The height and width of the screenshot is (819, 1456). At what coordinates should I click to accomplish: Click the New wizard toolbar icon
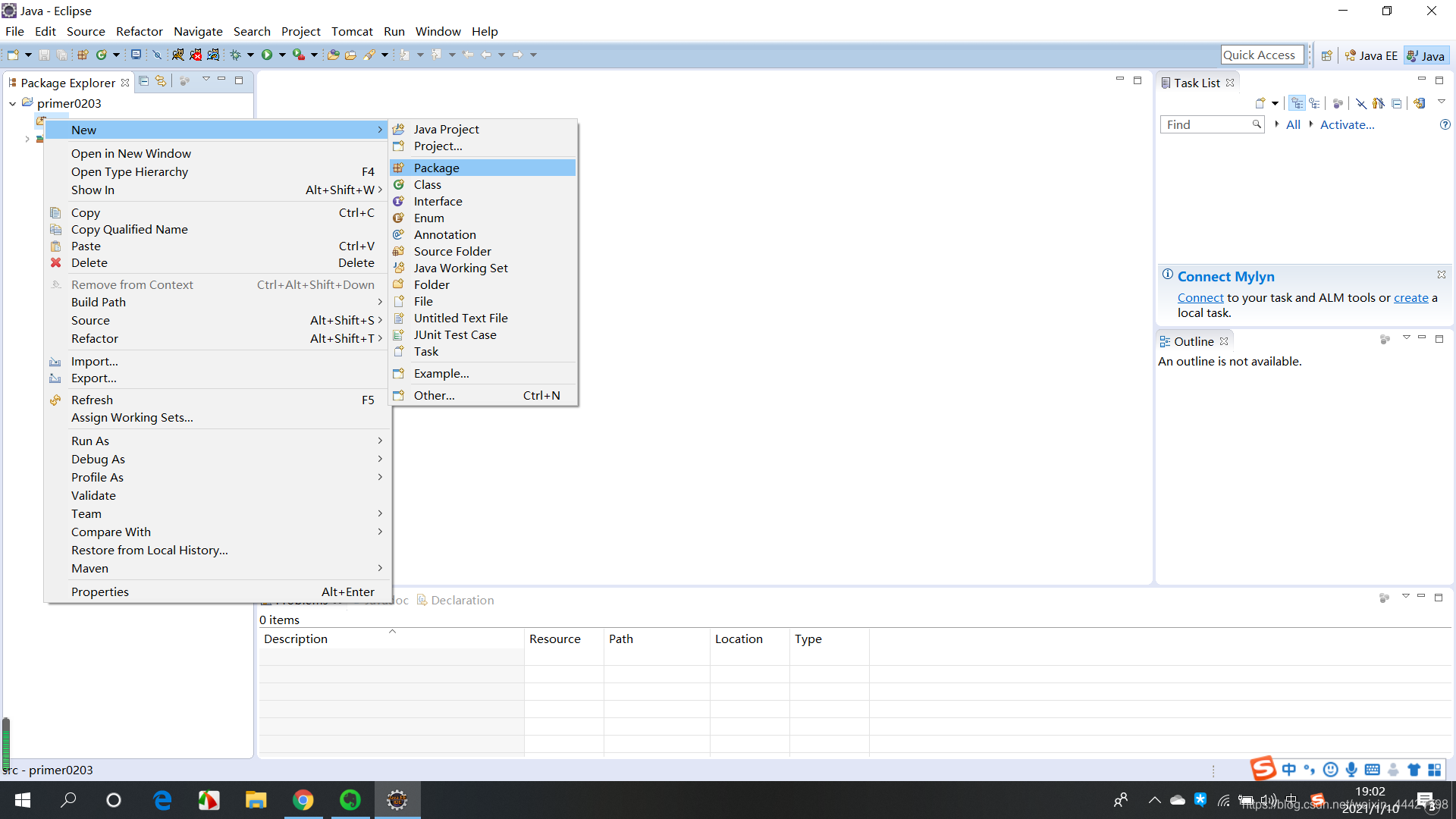pos(13,55)
